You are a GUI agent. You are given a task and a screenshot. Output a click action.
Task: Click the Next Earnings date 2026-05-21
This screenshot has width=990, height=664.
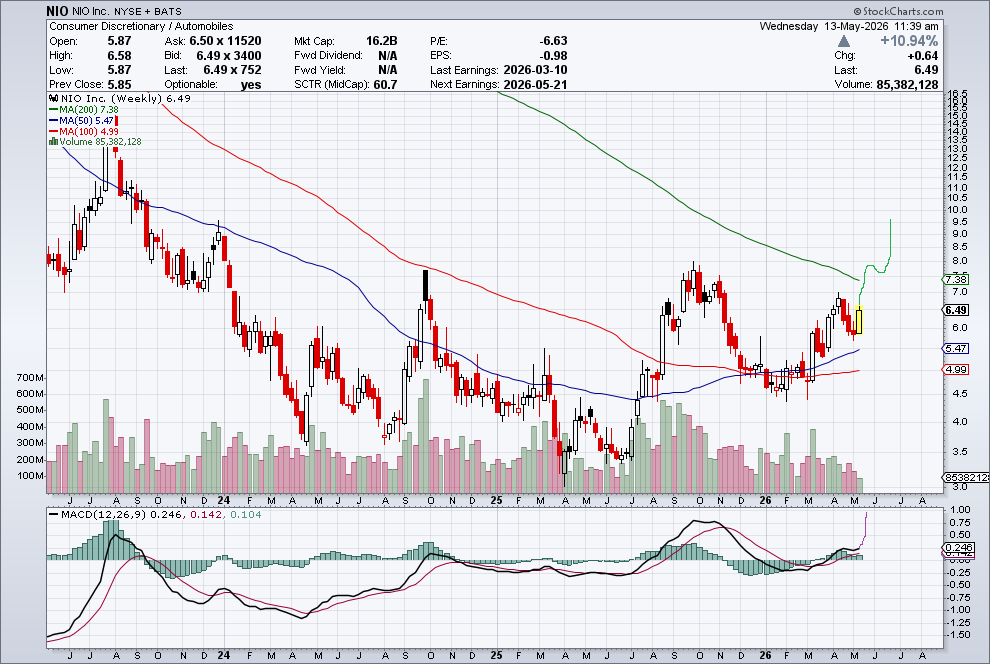point(535,85)
